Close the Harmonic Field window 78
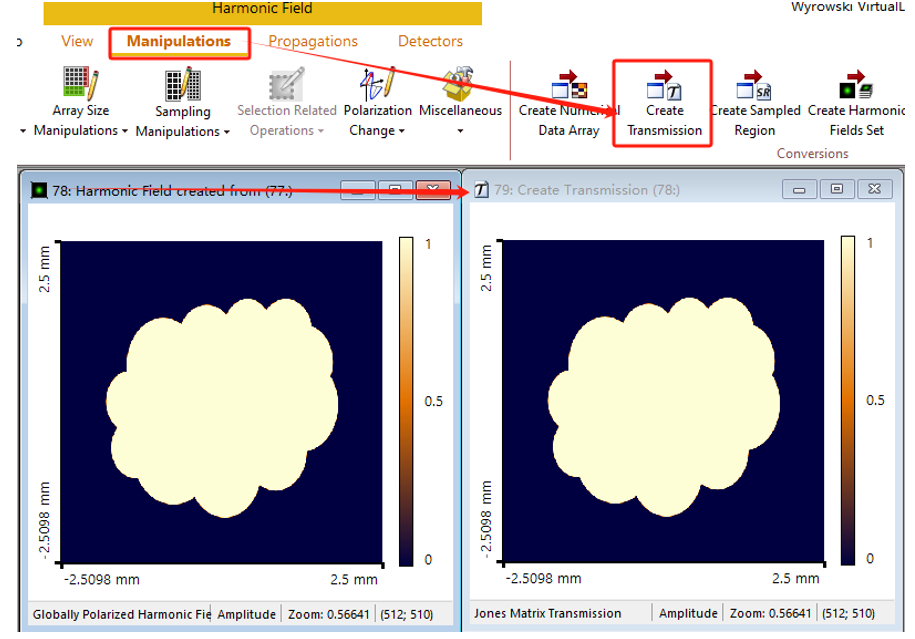This screenshot has height=639, width=915. coord(432,190)
